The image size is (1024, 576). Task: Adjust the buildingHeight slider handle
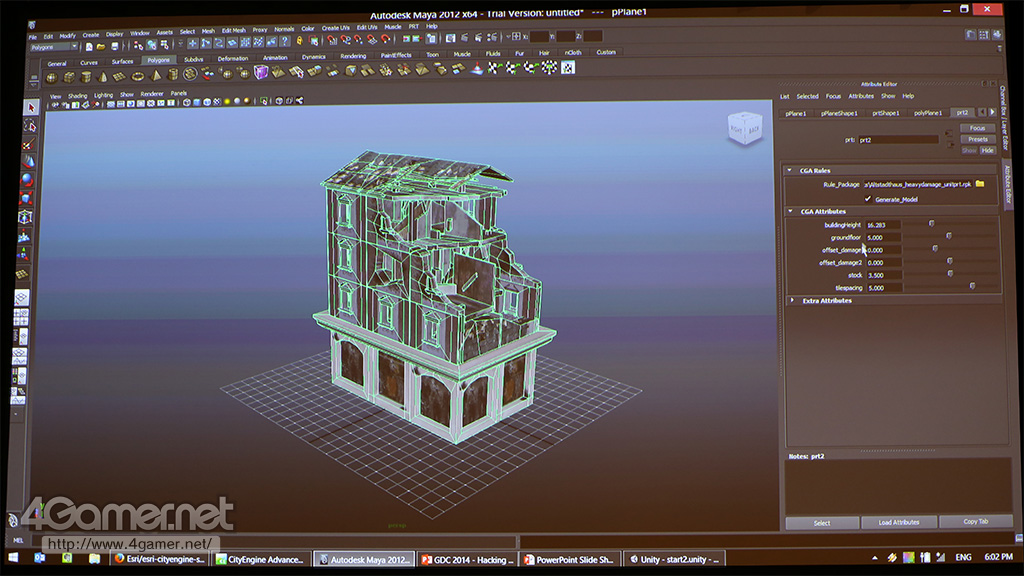[932, 225]
